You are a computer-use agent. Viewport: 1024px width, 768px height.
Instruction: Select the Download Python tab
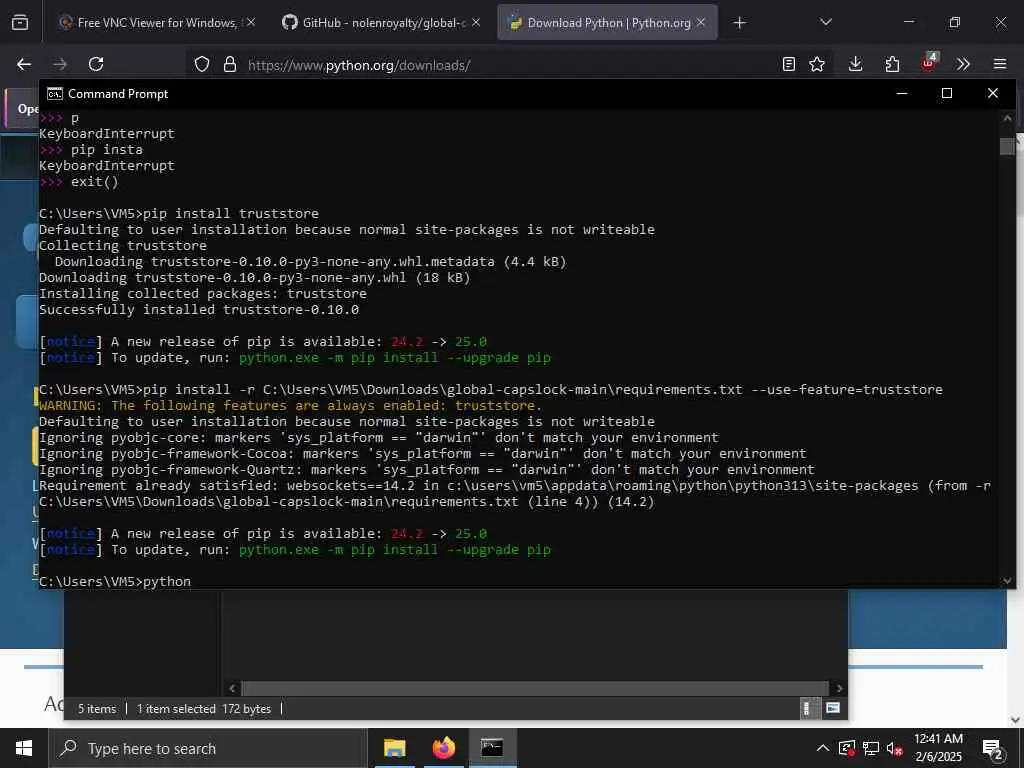point(607,23)
